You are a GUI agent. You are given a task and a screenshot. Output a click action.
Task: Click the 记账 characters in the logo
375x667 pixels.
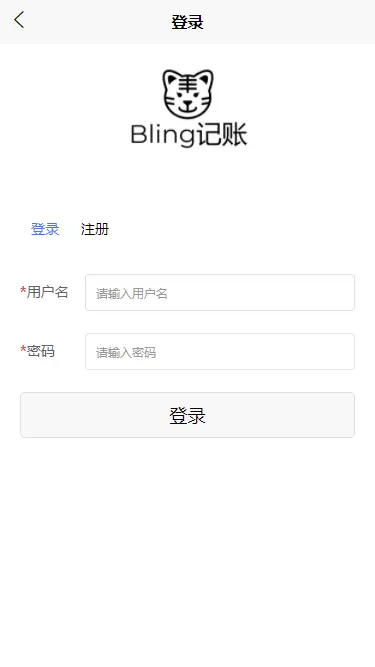coord(222,135)
